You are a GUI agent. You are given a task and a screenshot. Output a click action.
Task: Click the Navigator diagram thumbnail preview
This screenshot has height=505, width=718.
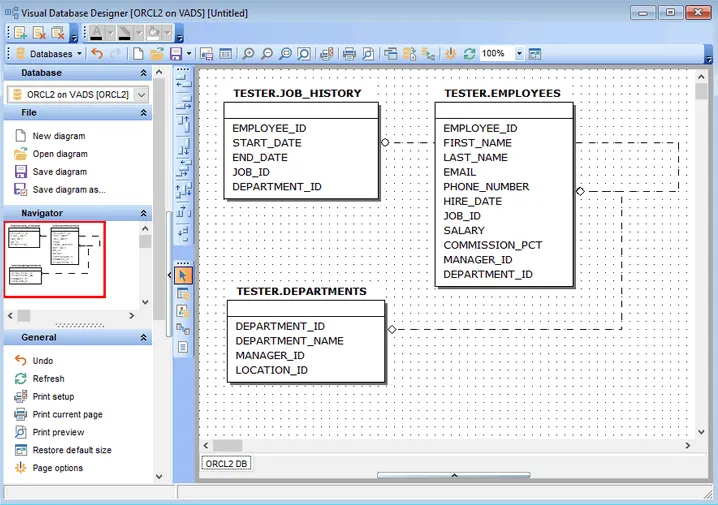coord(55,260)
